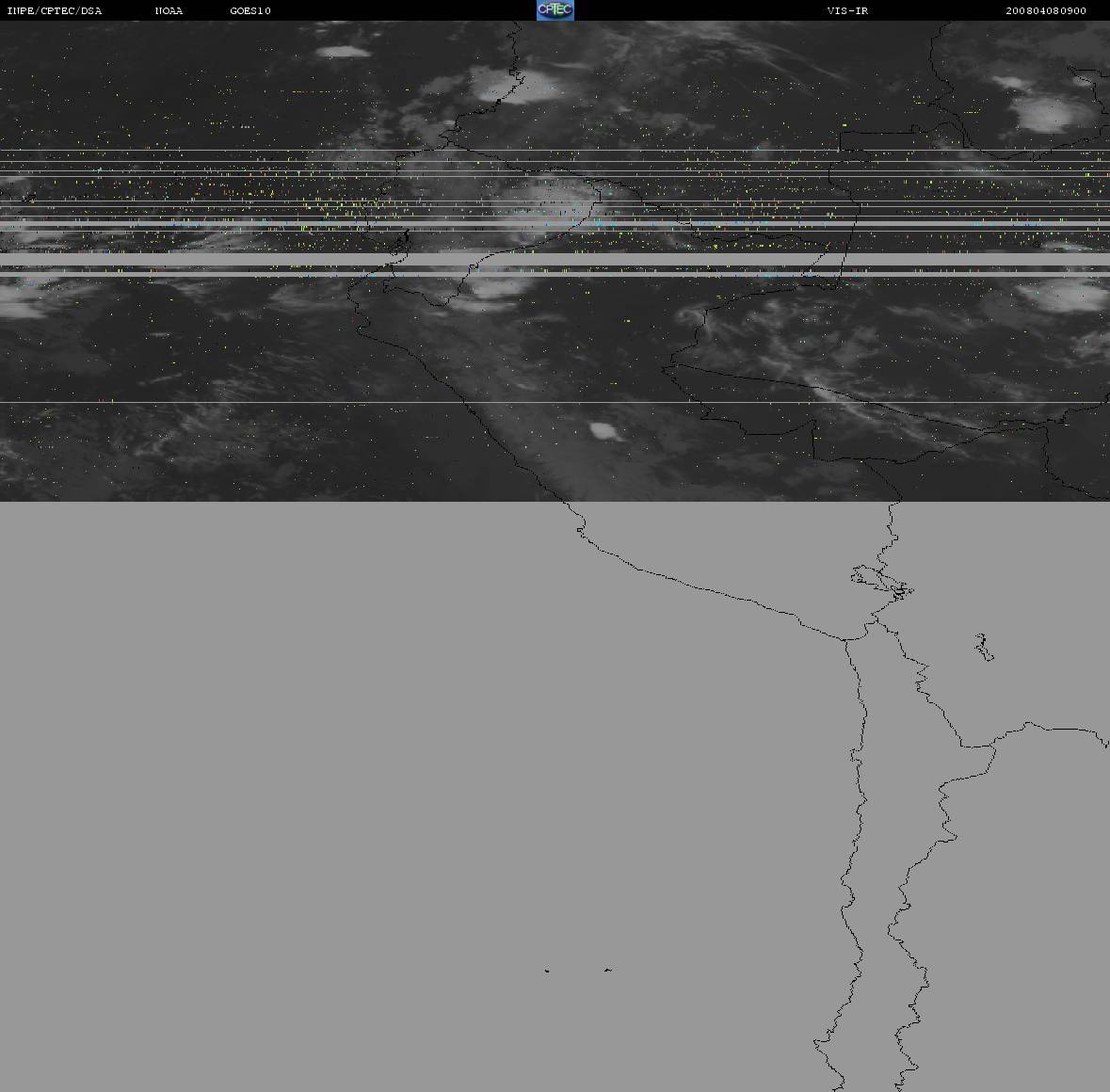This screenshot has height=1092, width=1110.
Task: Select the INPE/CPTEC/DSA header text
Action: pyautogui.click(x=54, y=10)
